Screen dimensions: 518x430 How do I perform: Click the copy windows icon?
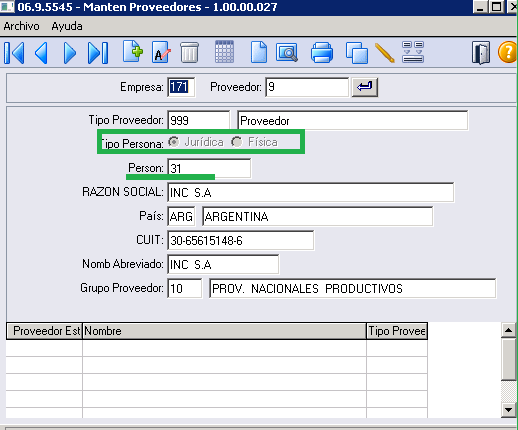click(x=357, y=53)
